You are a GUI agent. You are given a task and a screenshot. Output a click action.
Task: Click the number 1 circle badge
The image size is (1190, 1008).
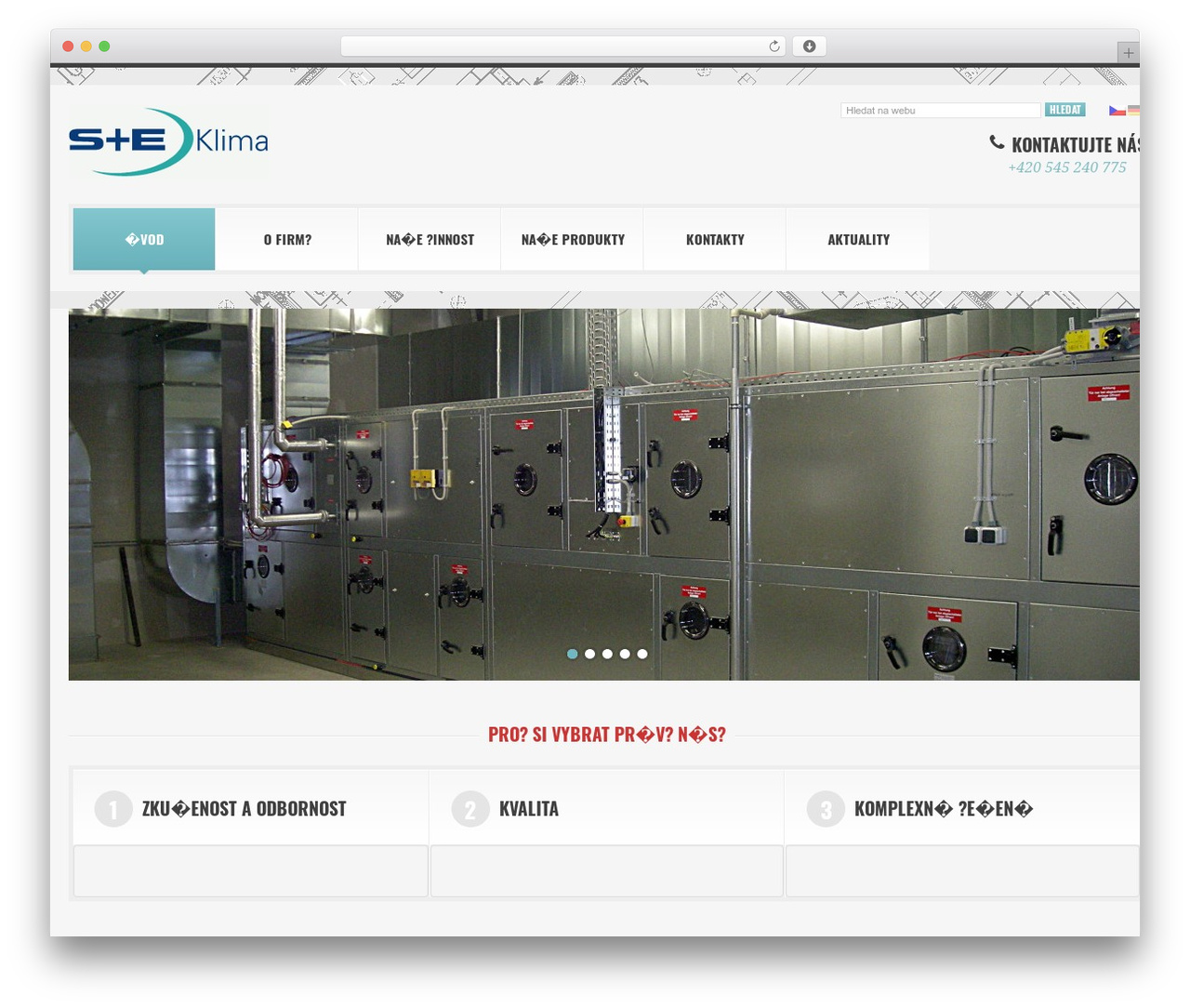(x=113, y=809)
